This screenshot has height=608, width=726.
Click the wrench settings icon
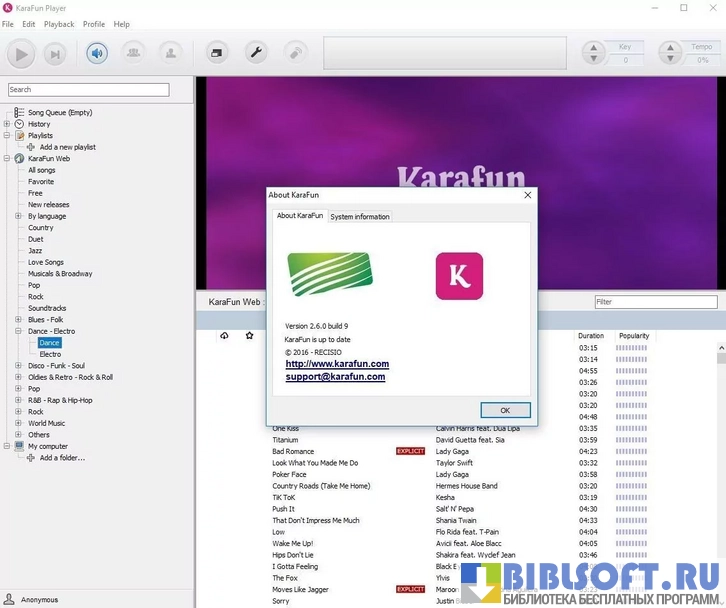[x=256, y=53]
